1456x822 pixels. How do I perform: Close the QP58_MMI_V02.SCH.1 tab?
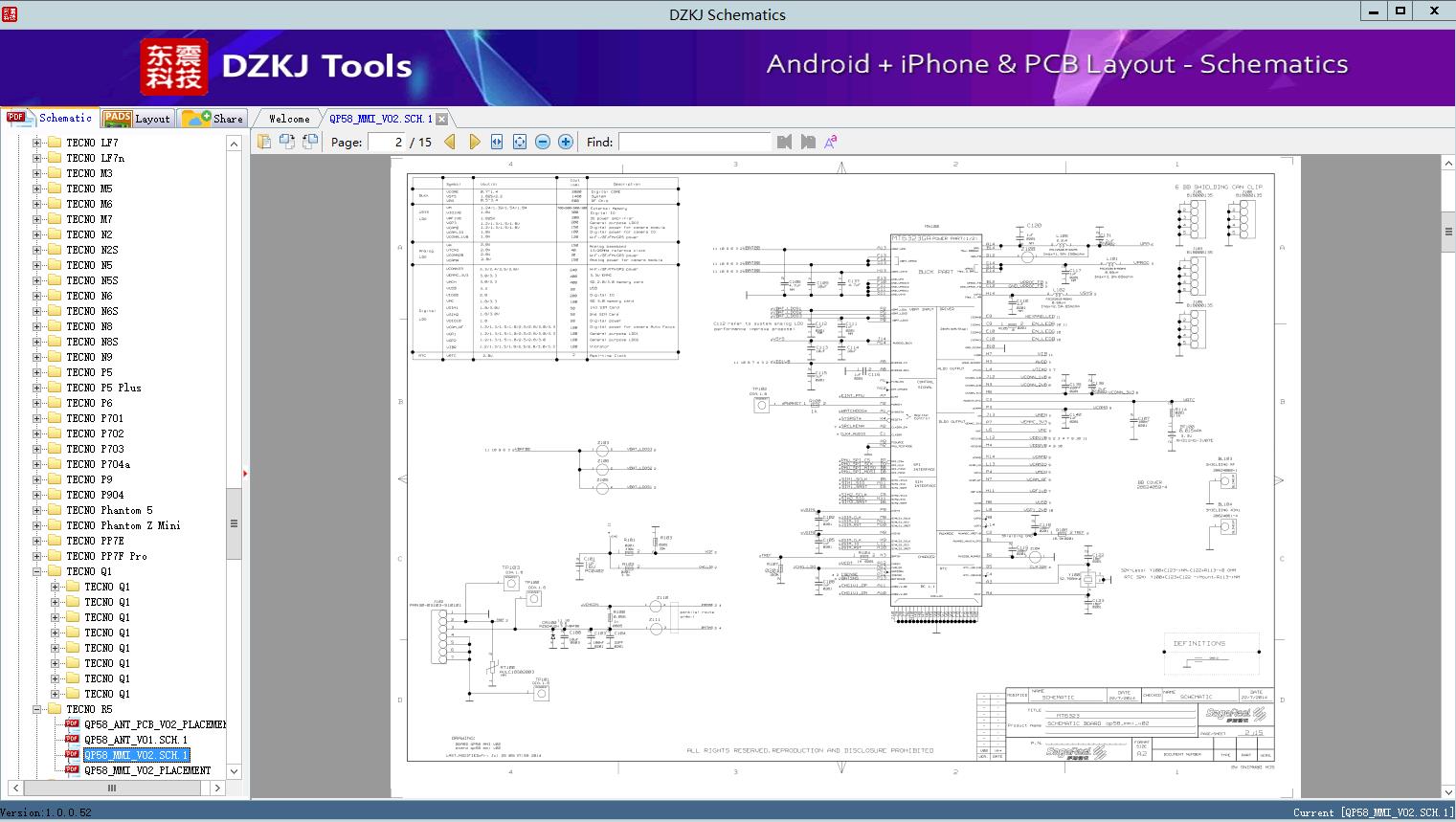point(441,120)
